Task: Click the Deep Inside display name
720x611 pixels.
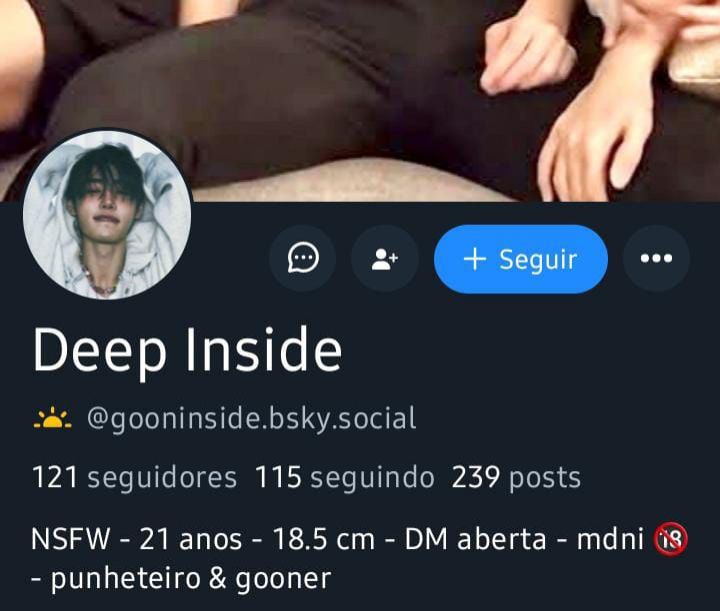Action: coord(187,351)
